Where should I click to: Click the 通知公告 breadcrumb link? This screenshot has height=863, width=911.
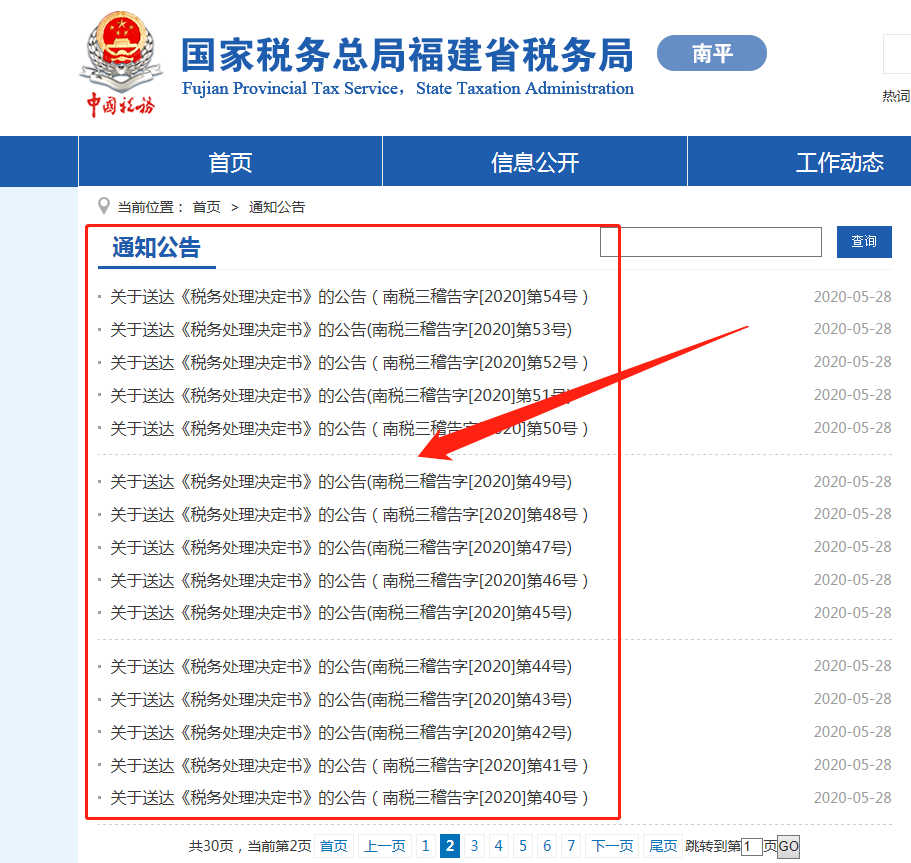(x=277, y=207)
